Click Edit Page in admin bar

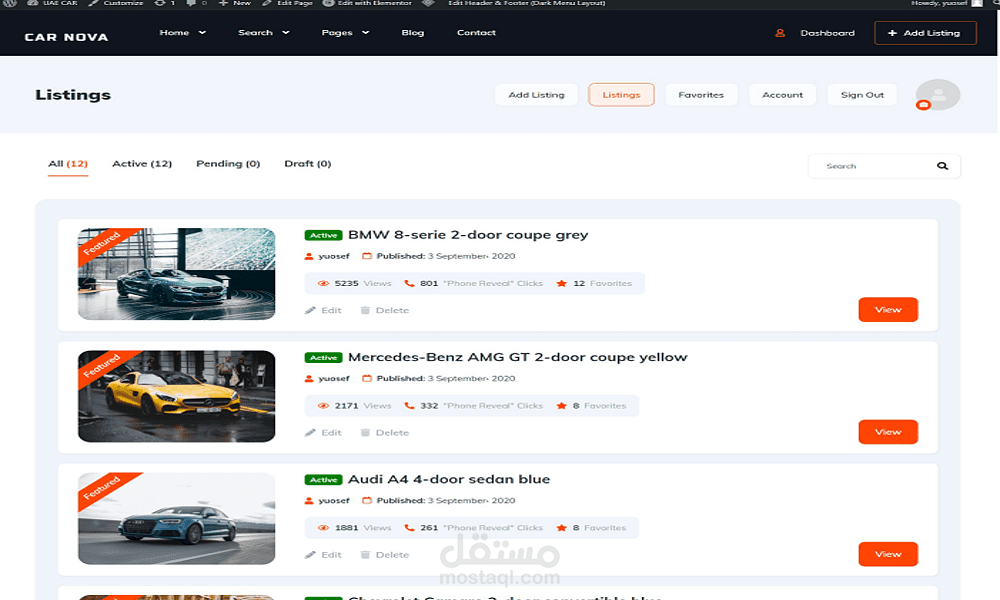[x=287, y=3]
